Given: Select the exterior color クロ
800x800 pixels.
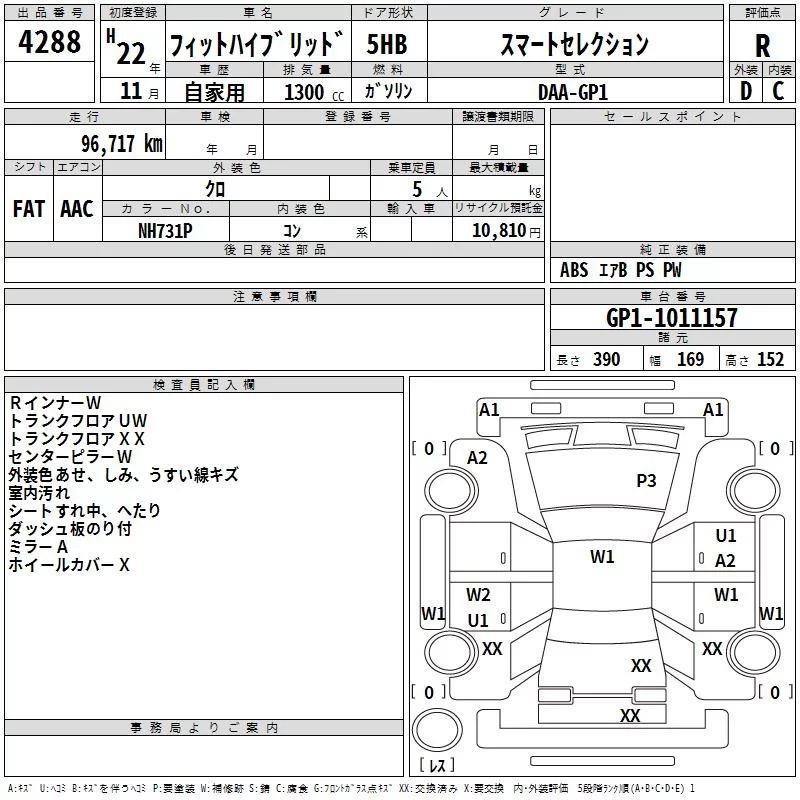Looking at the screenshot, I should pos(215,189).
